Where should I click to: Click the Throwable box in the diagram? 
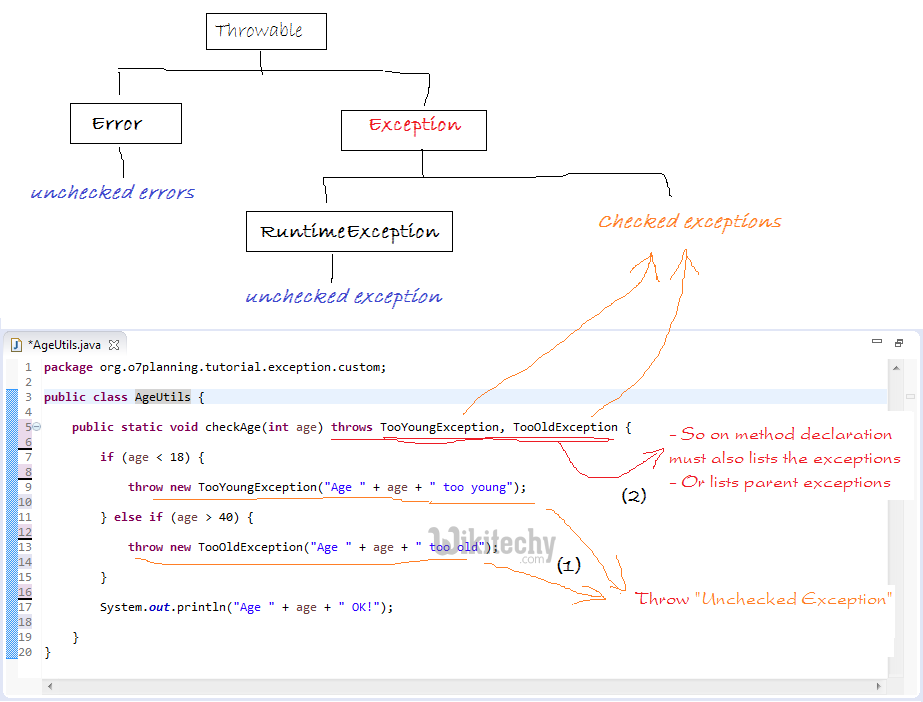click(x=266, y=32)
